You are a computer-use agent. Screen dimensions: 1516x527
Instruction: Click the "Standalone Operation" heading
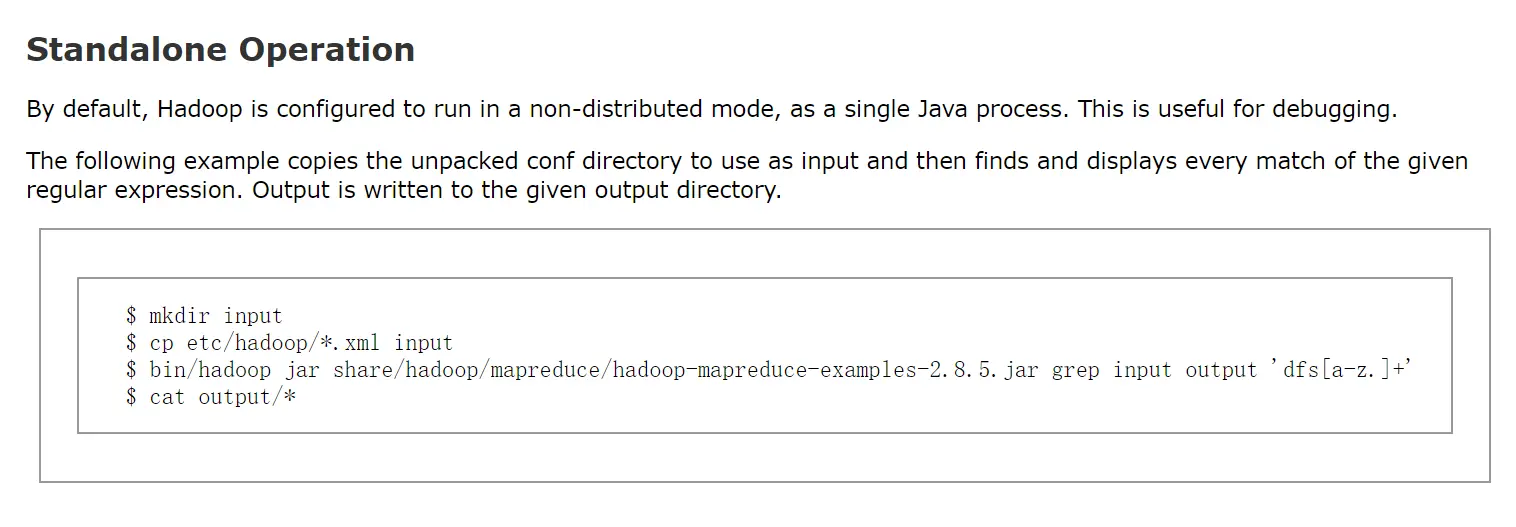[220, 50]
